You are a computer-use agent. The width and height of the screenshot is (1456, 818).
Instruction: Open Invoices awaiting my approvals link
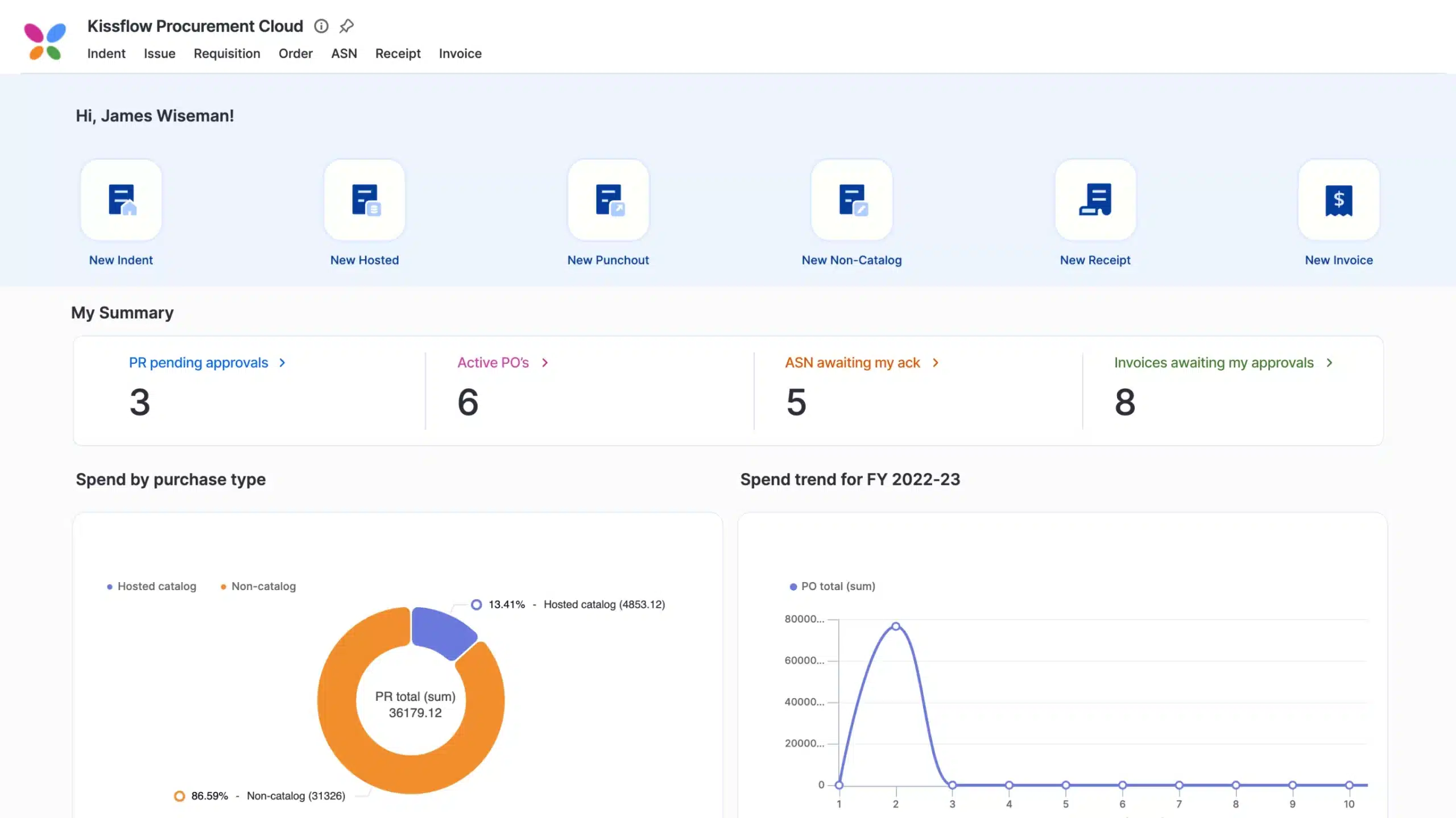(1213, 363)
